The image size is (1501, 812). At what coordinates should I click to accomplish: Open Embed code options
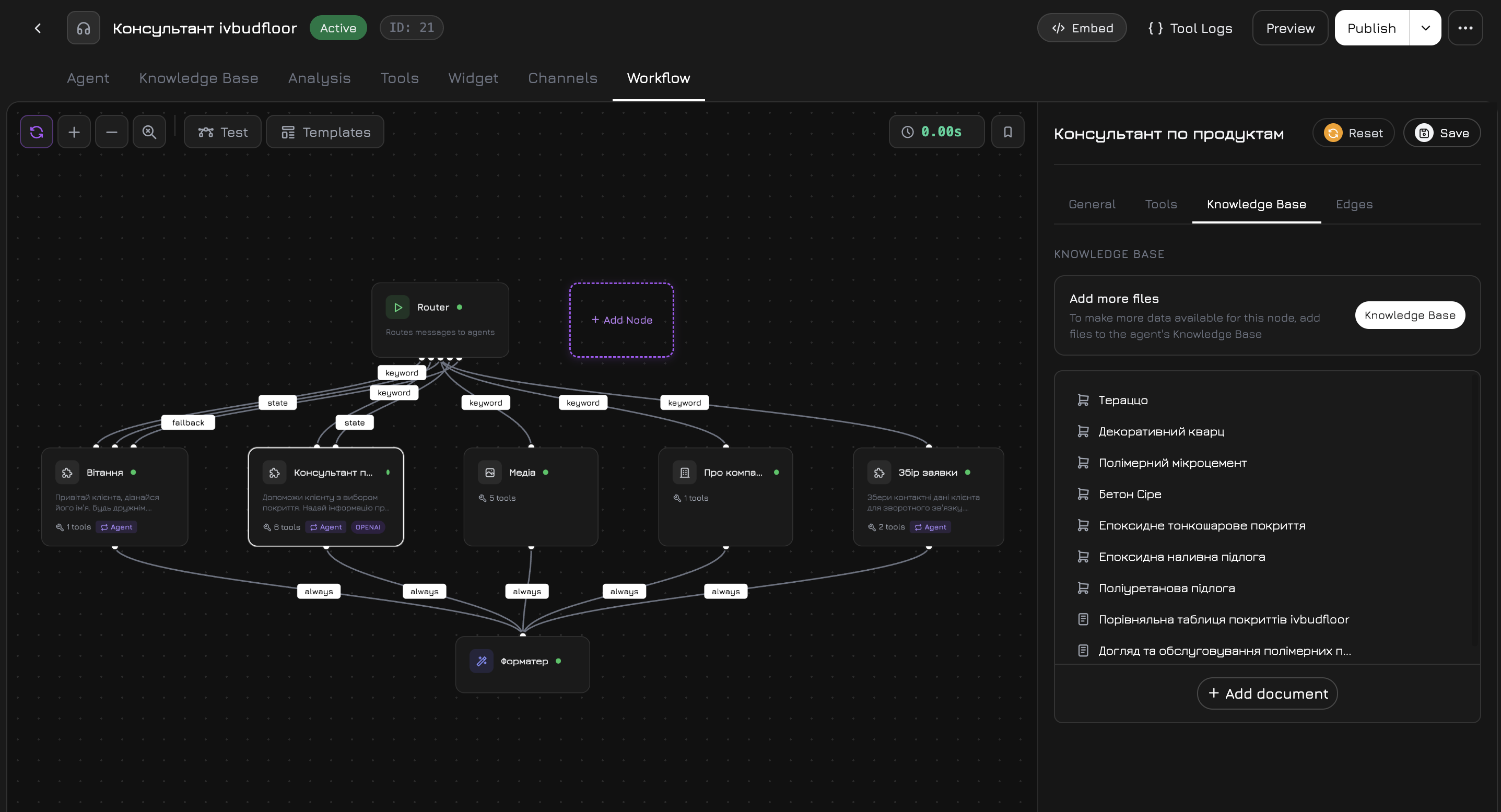[x=1082, y=27]
